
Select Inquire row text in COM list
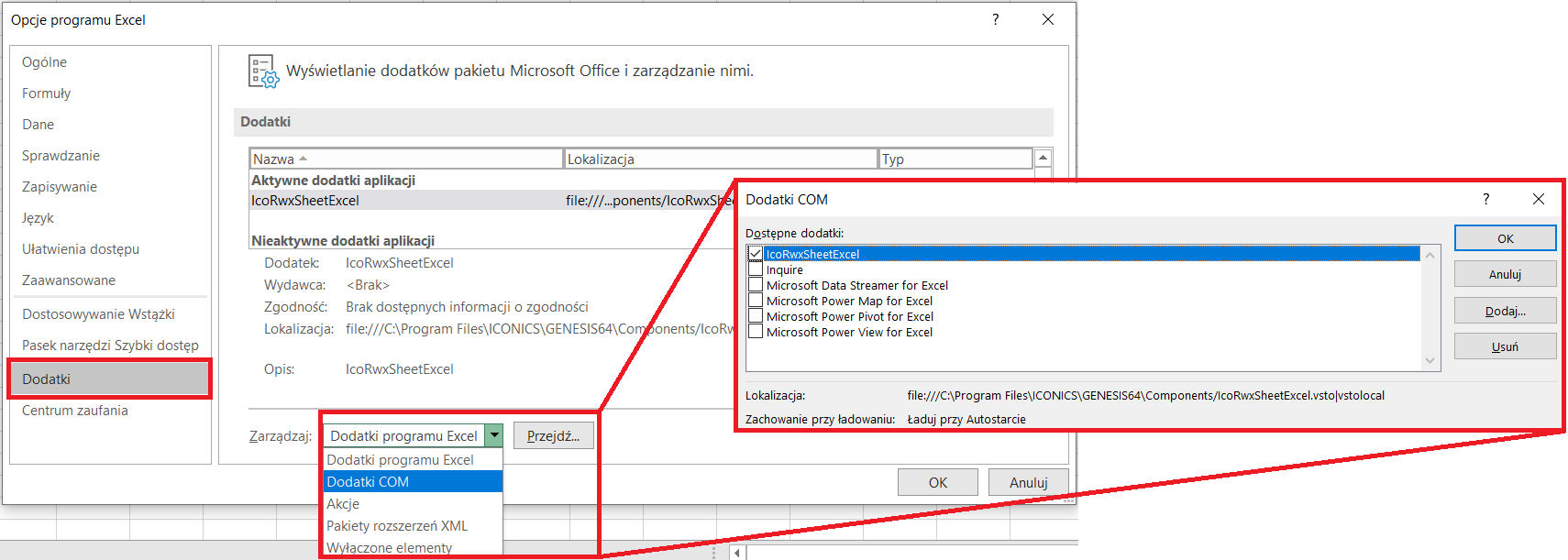click(785, 270)
